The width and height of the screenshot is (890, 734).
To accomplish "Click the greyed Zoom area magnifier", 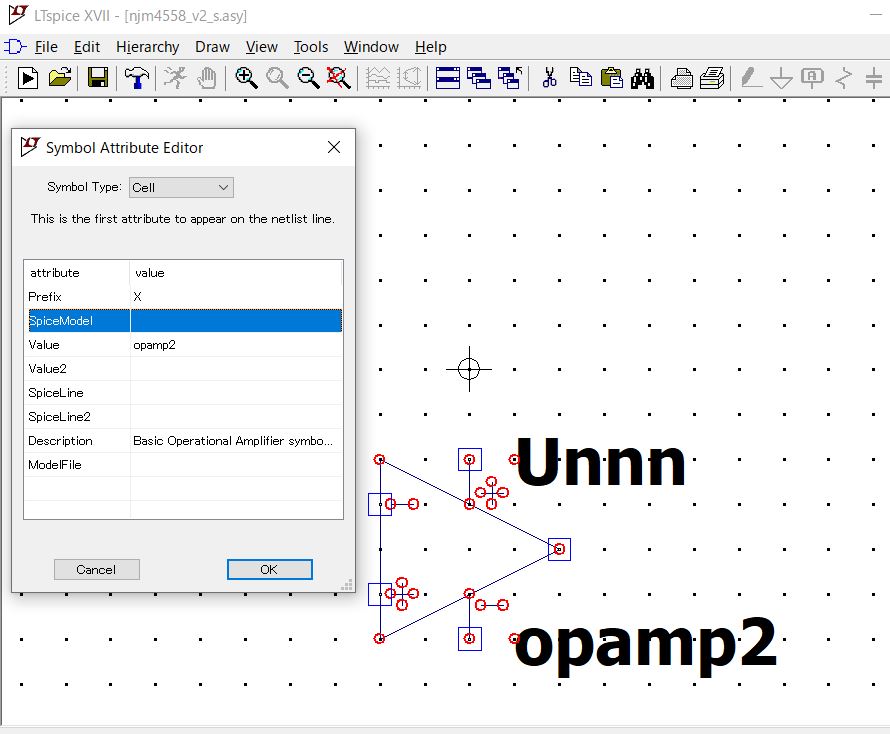I will [x=277, y=78].
